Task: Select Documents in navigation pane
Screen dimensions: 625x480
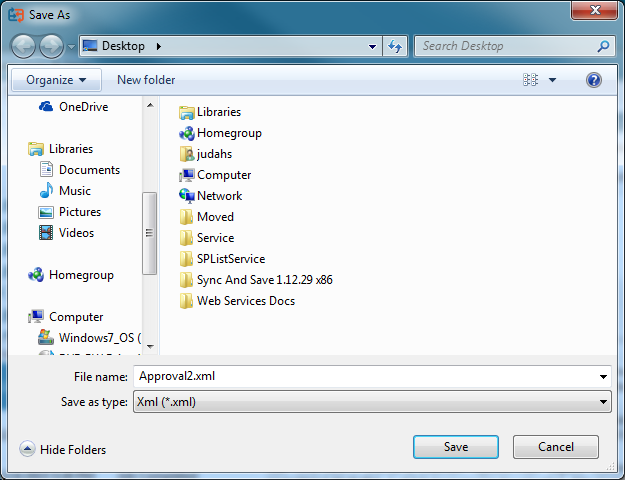Action: (80, 170)
